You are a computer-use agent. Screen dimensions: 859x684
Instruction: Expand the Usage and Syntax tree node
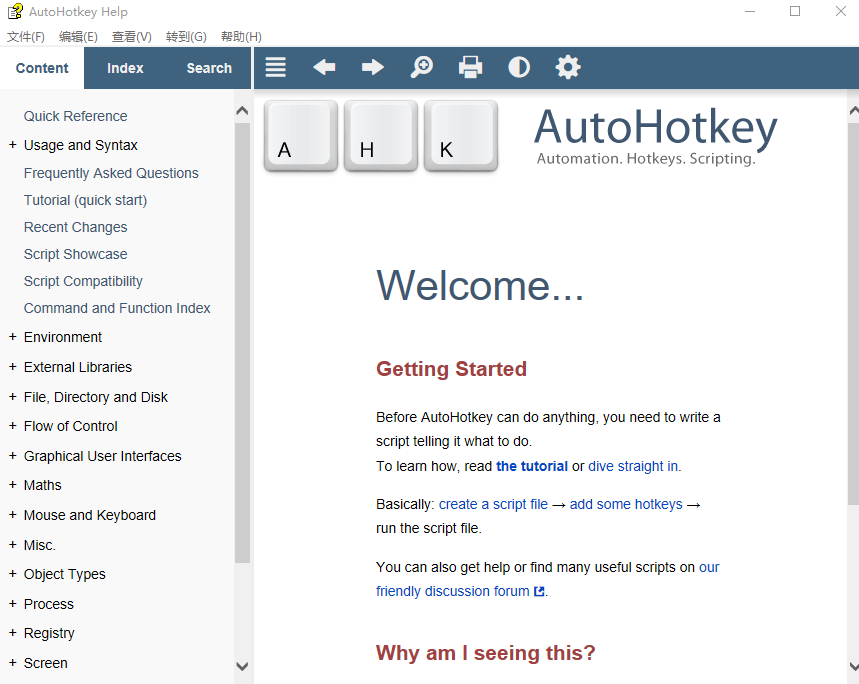(x=13, y=145)
